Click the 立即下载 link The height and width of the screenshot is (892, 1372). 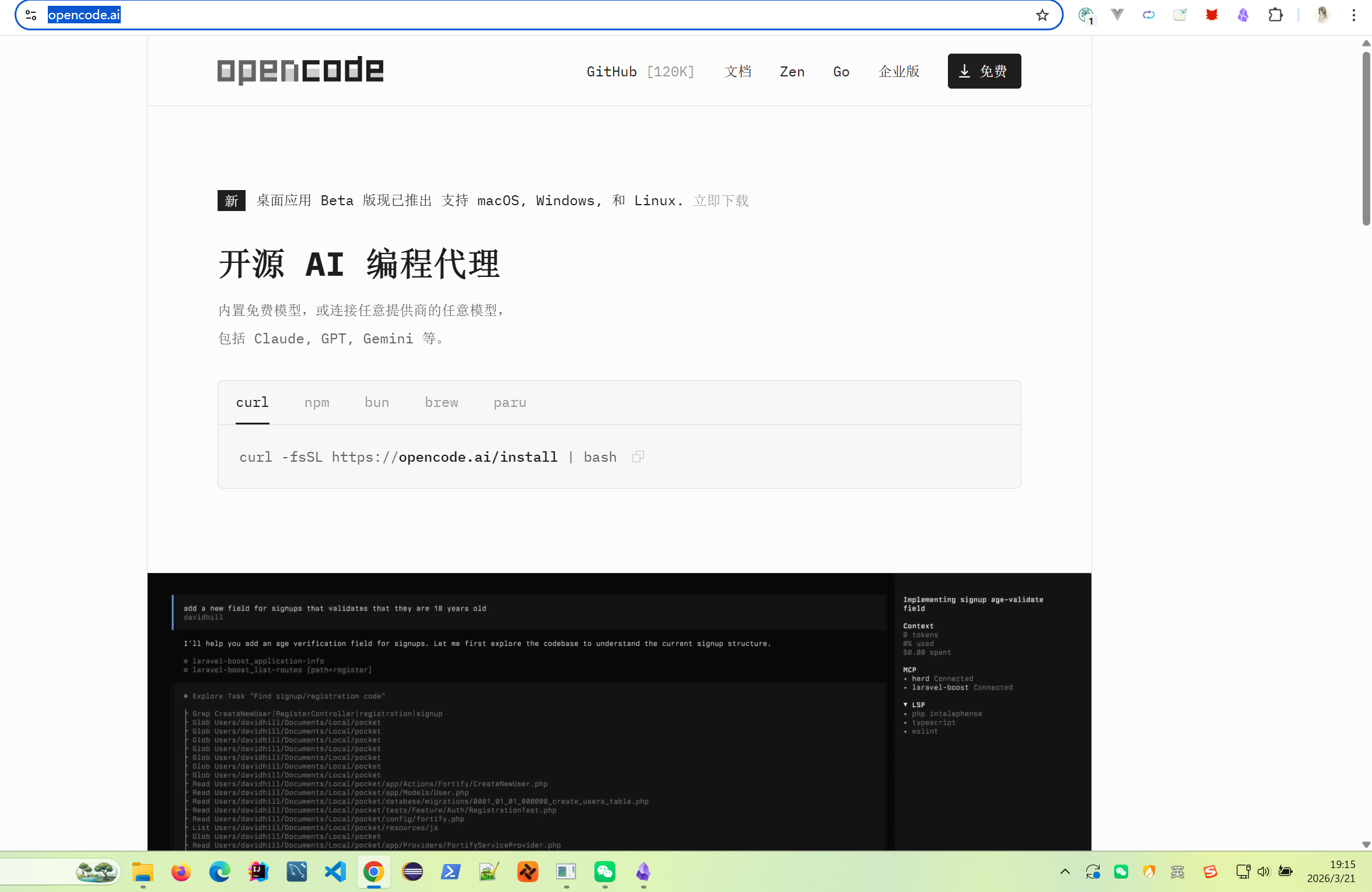[x=721, y=201]
